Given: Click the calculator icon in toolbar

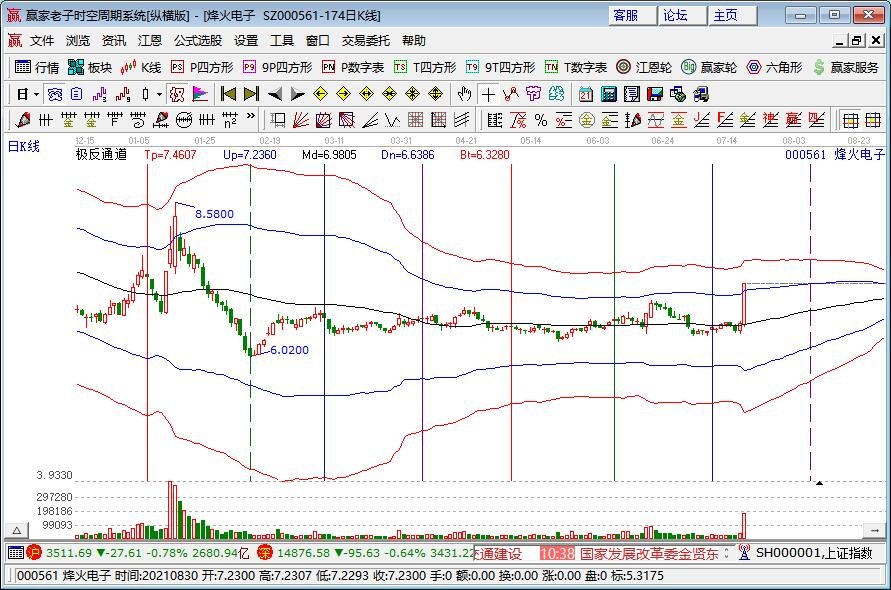Looking at the screenshot, I should [x=608, y=94].
